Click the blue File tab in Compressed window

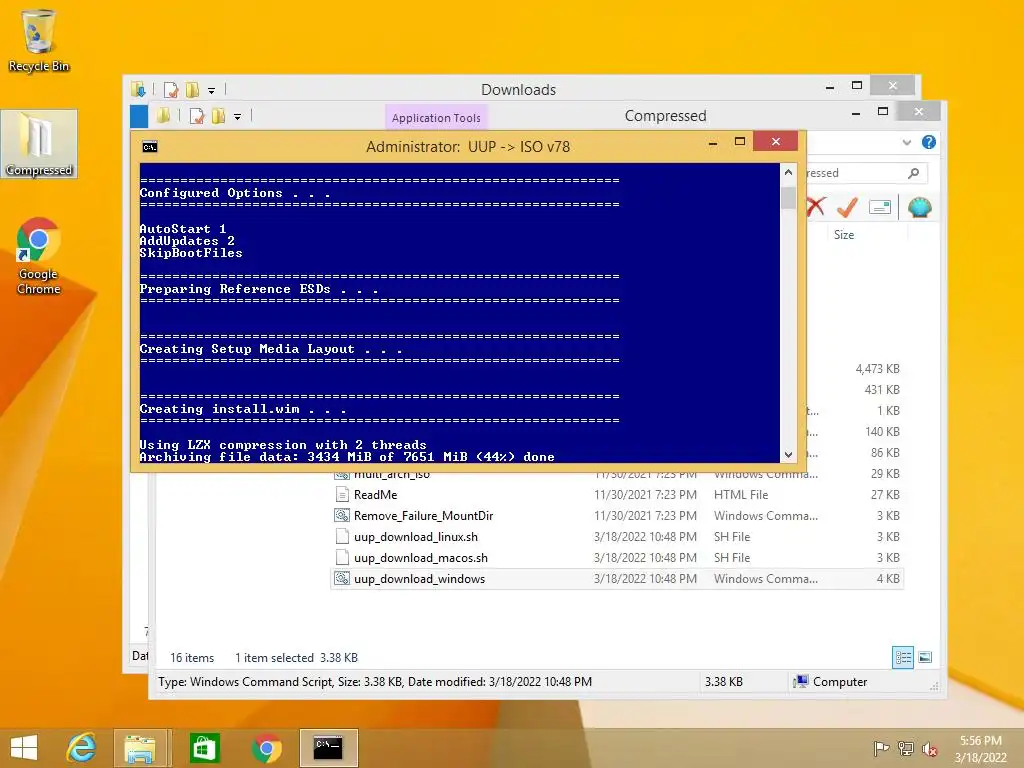(138, 116)
